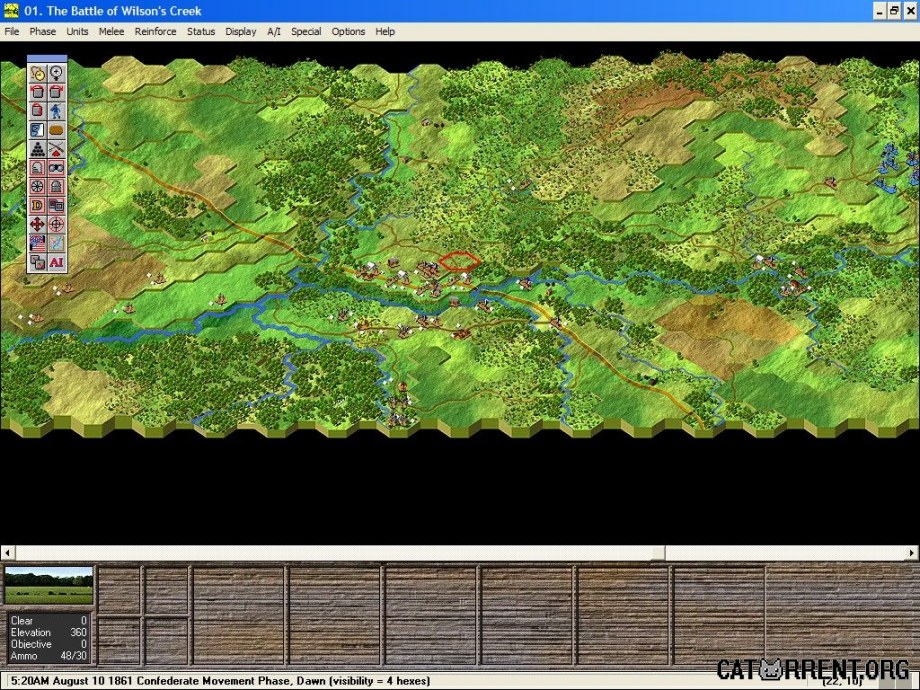This screenshot has width=920, height=690.
Task: Click the binoculars toolbar icon
Action: click(56, 168)
